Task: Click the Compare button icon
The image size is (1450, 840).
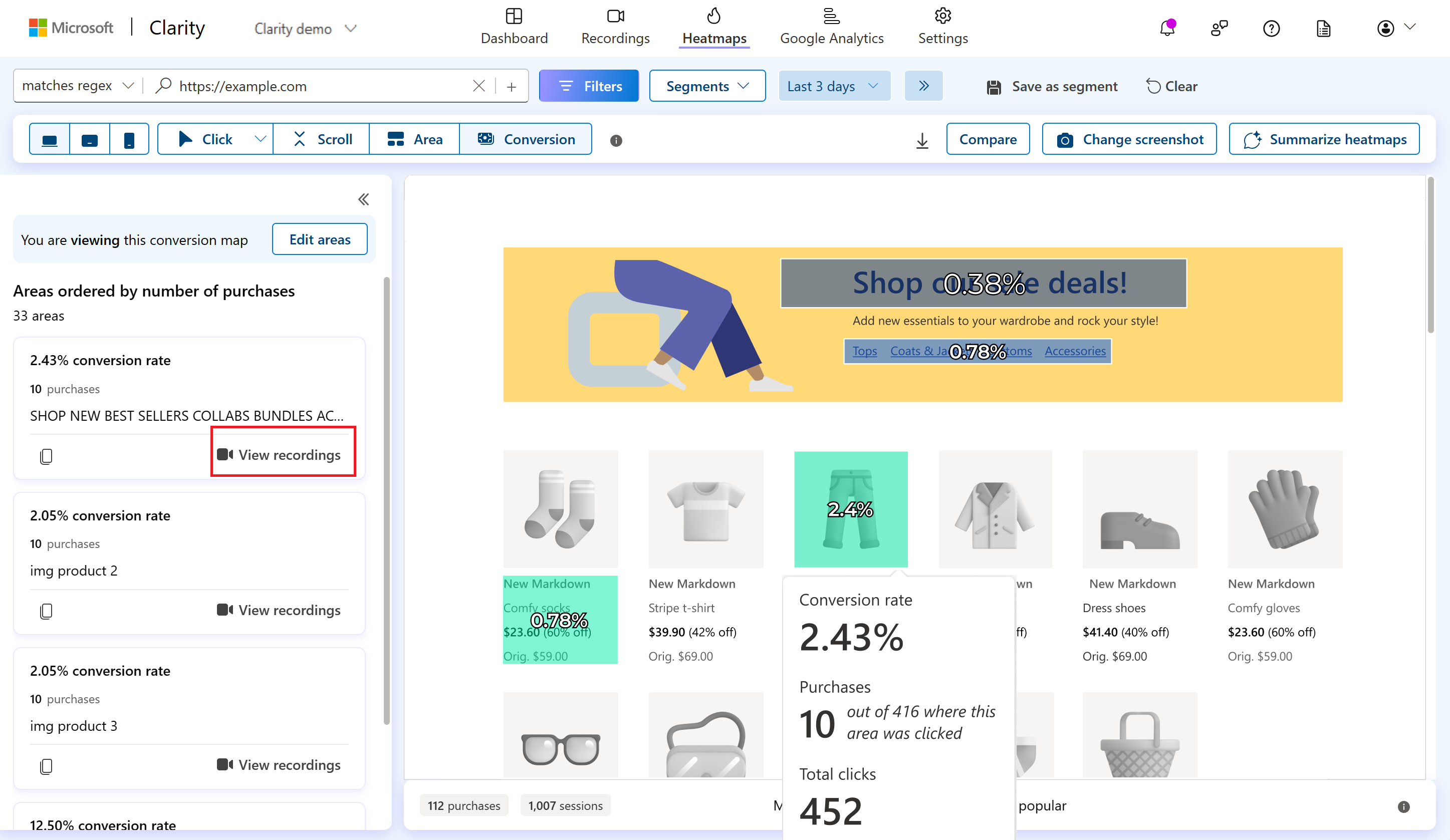Action: tap(988, 139)
